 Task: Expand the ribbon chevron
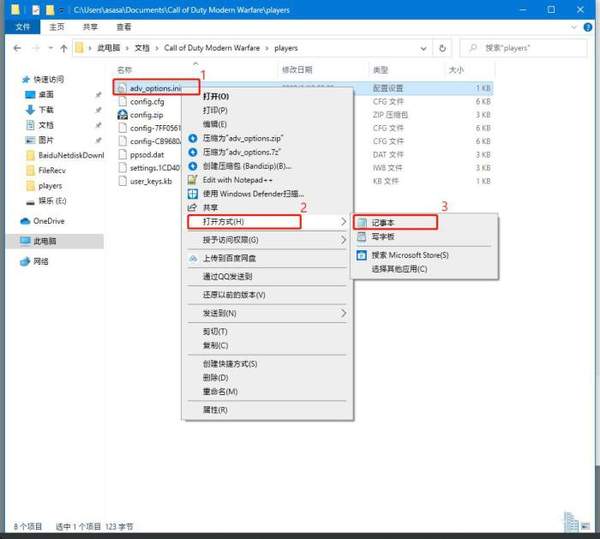tap(574, 27)
